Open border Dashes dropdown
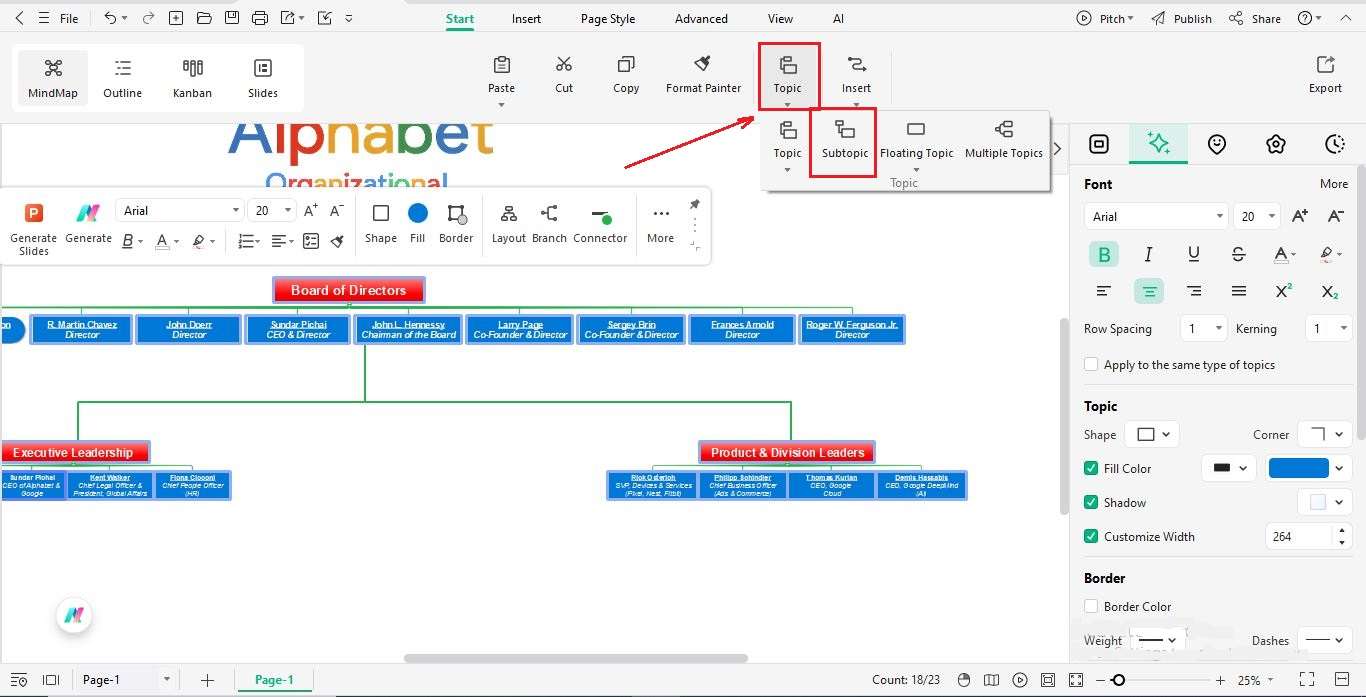The image size is (1366, 697). tap(1325, 640)
